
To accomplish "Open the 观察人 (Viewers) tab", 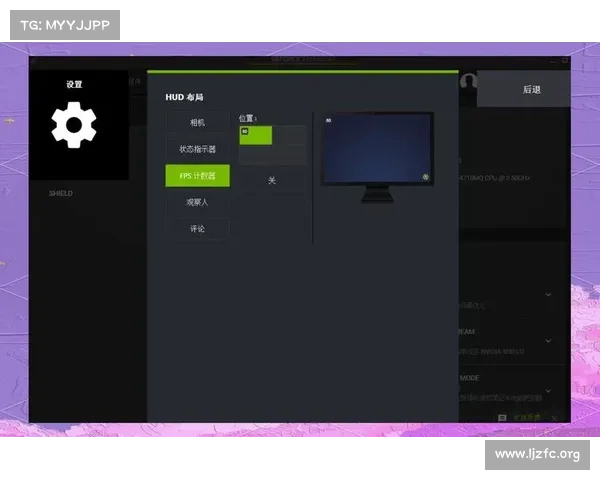I will click(197, 202).
